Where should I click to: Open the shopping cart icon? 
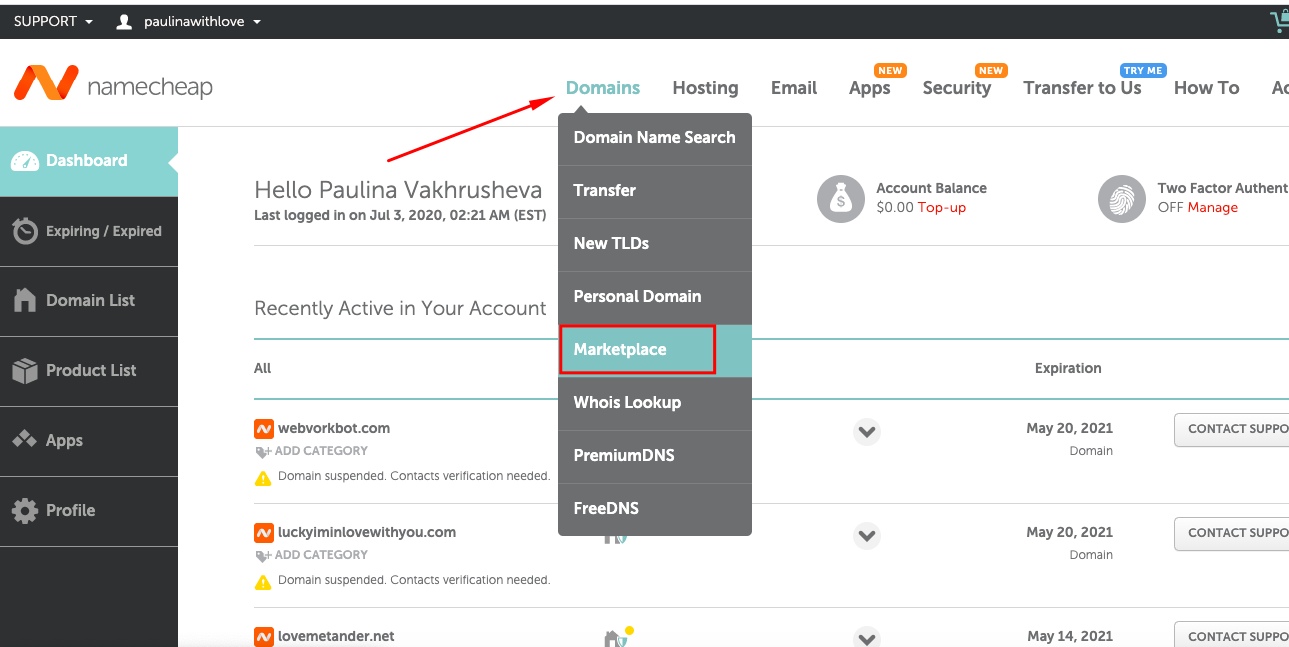point(1278,21)
